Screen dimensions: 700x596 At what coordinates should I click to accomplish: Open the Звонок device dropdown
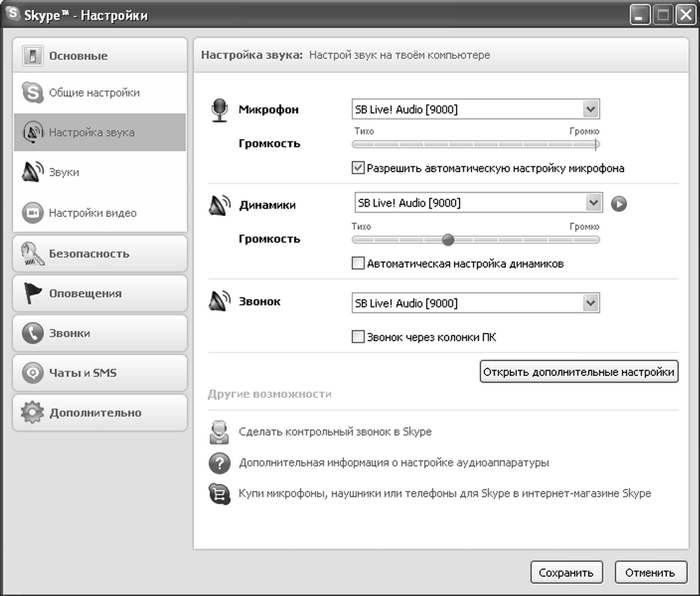tap(590, 303)
